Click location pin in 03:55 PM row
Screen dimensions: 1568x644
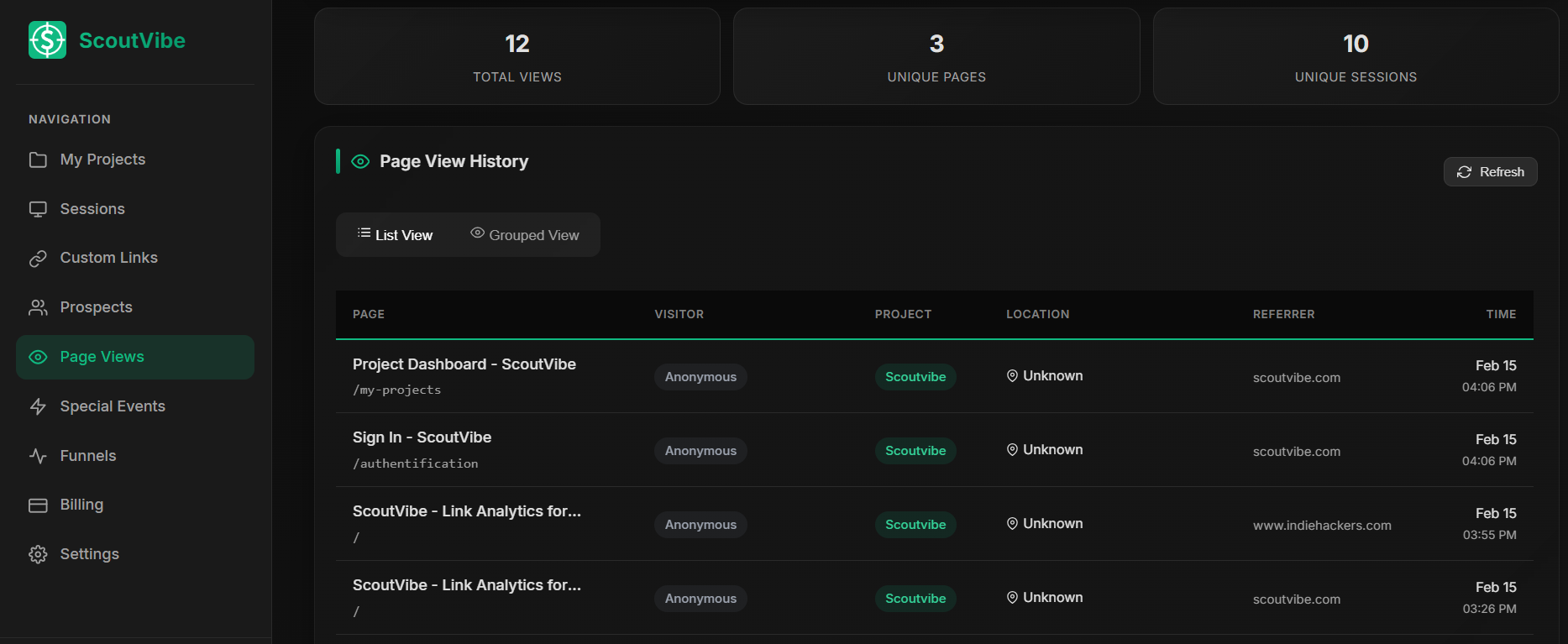[x=1012, y=524]
